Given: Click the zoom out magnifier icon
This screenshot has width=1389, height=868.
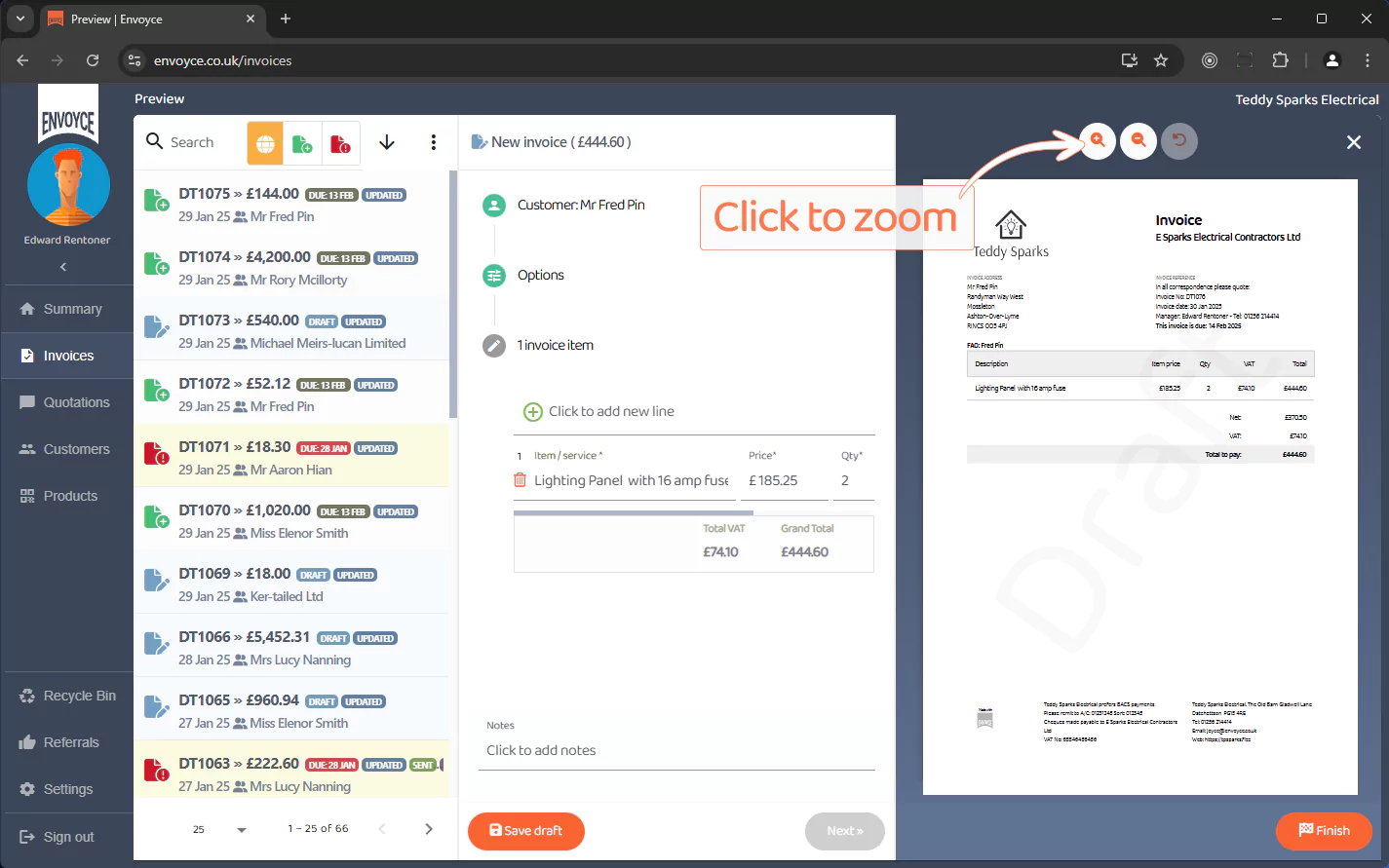Looking at the screenshot, I should tap(1138, 141).
